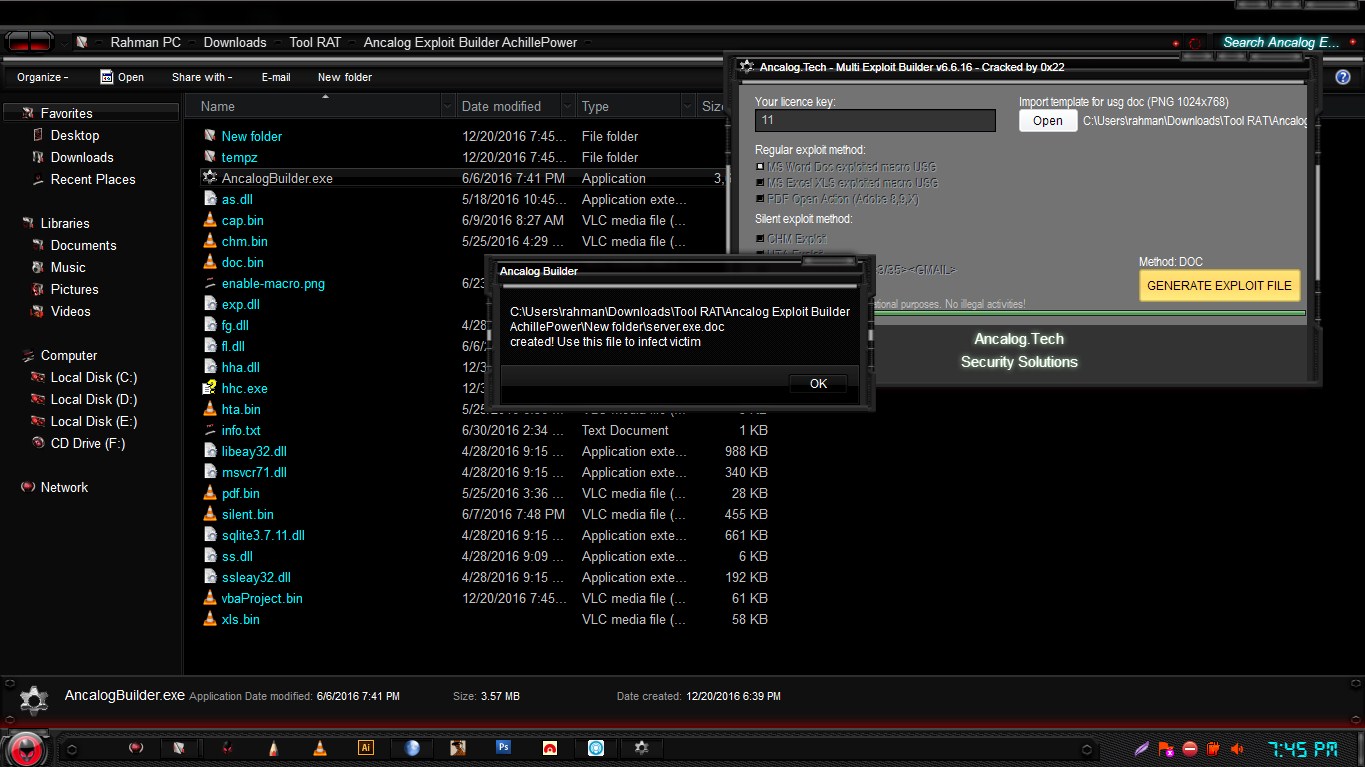Select Documents under Libraries
The height and width of the screenshot is (767, 1365).
(84, 245)
